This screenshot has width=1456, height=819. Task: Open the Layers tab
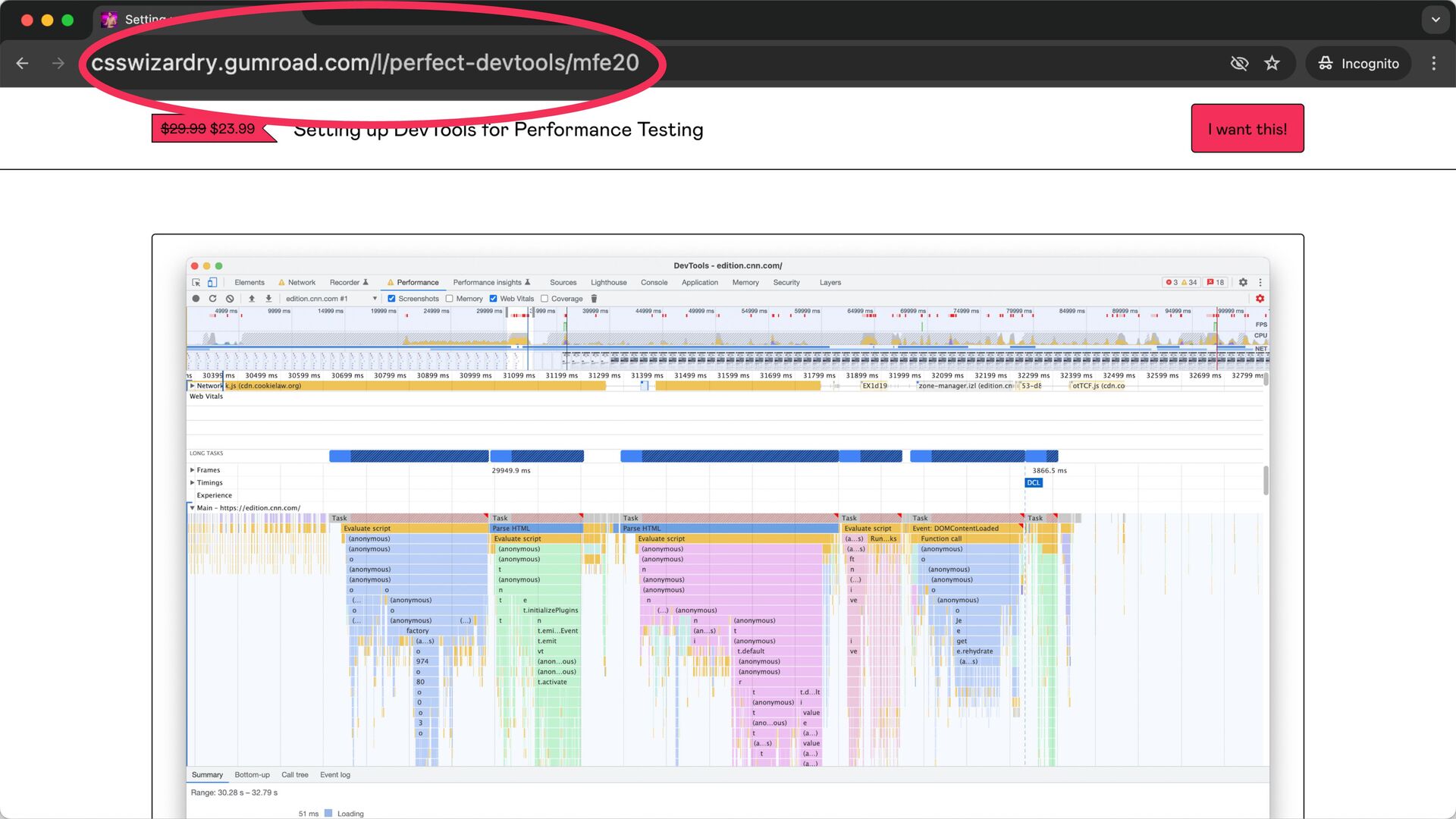[x=830, y=282]
